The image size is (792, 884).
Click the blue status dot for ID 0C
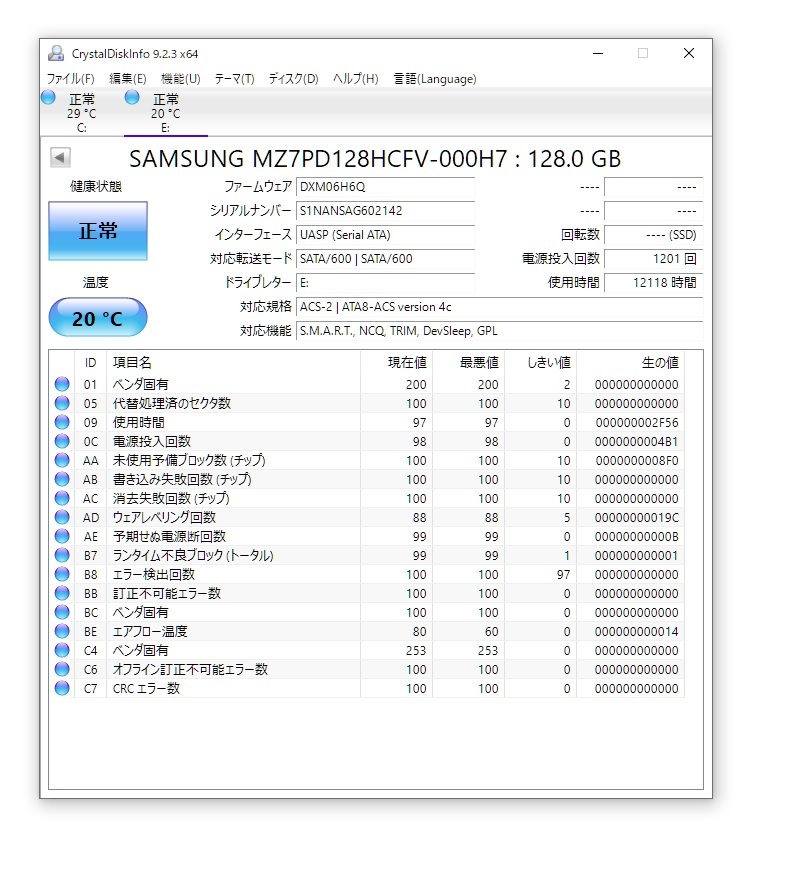pos(62,441)
